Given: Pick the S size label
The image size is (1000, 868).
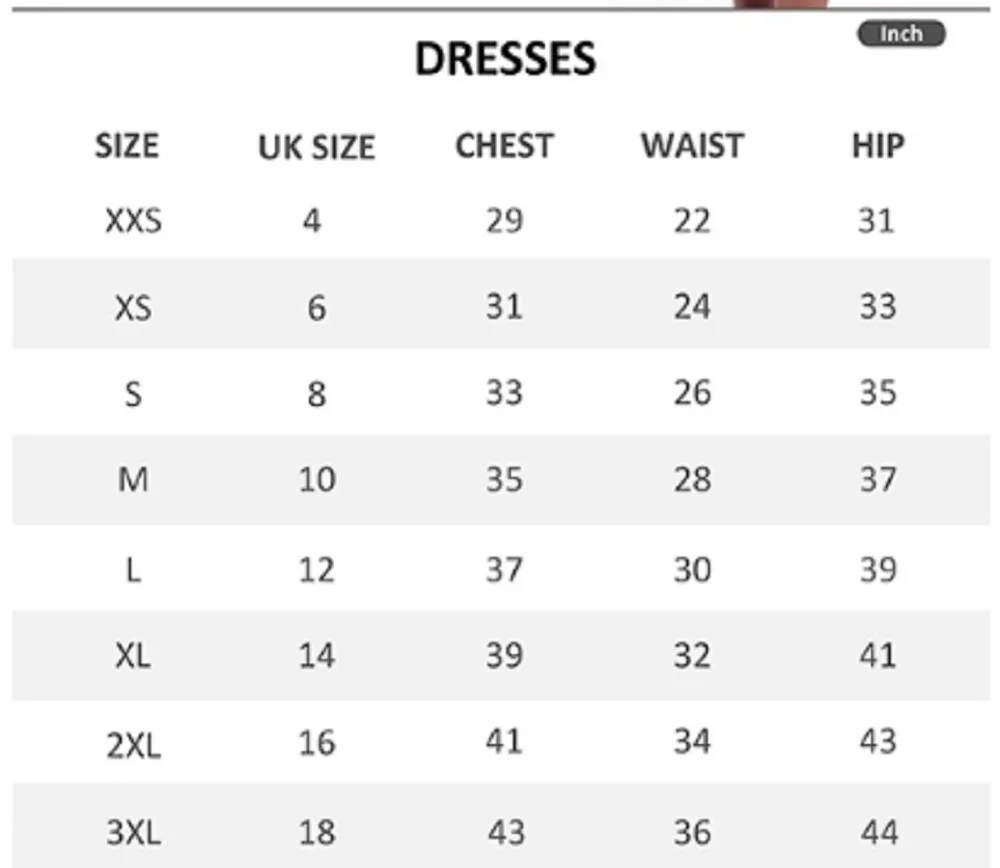Looking at the screenshot, I should tap(133, 394).
